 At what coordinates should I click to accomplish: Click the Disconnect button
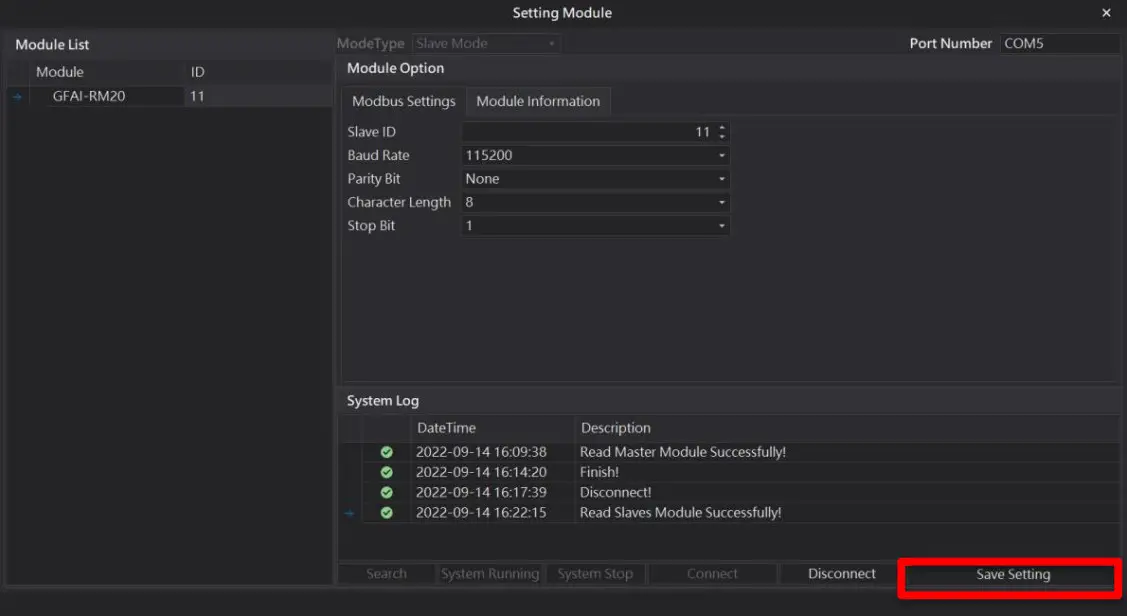pyautogui.click(x=841, y=574)
